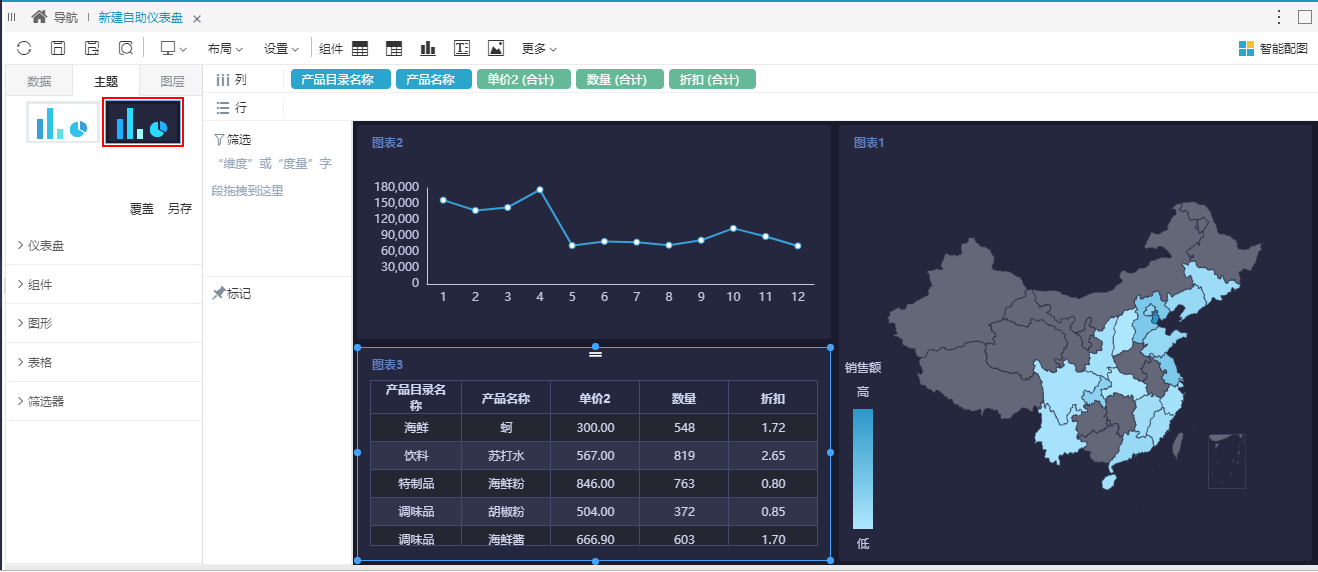Click the 单价2 table header
Image resolution: width=1318 pixels, height=572 pixels.
click(596, 398)
